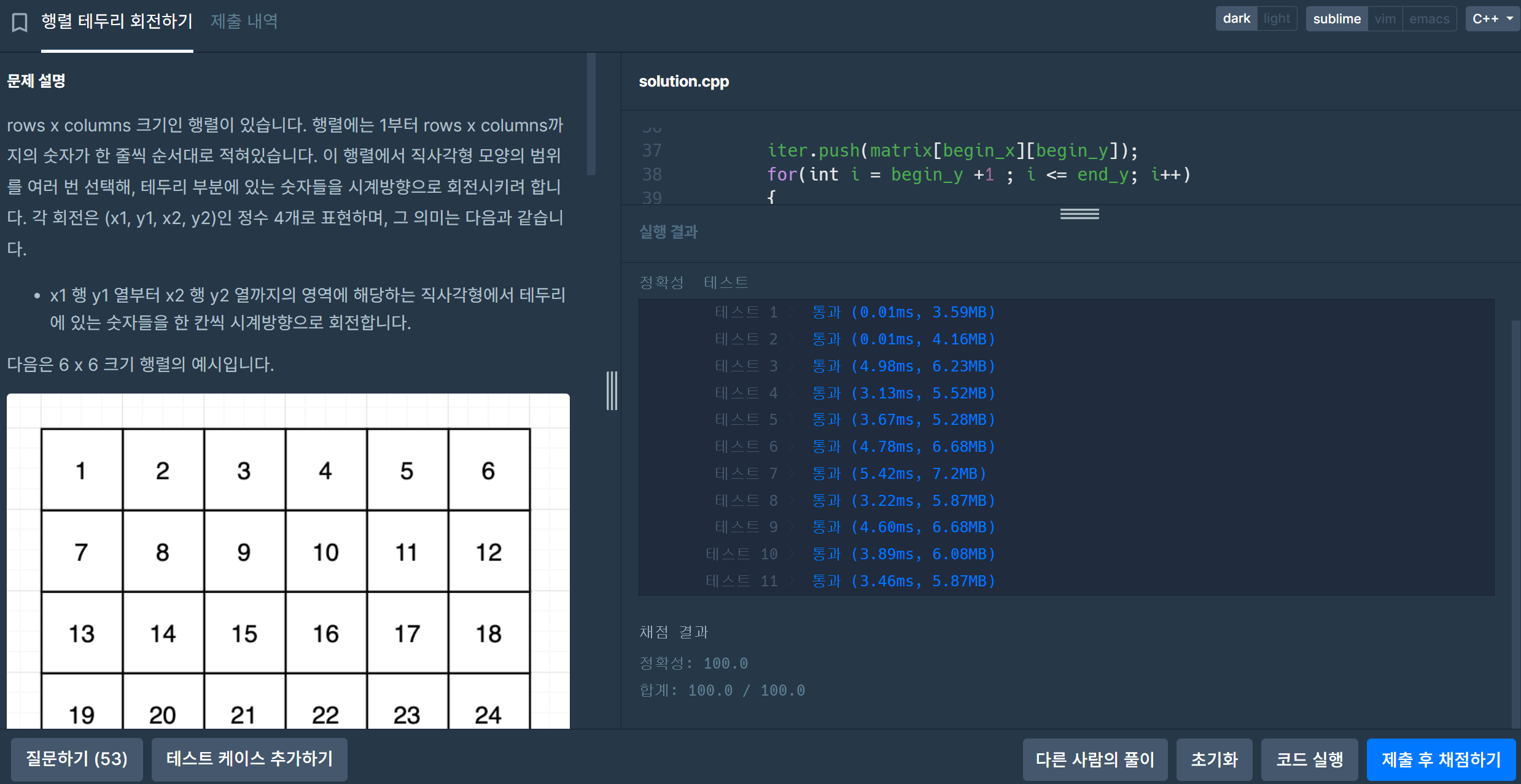1521x784 pixels.
Task: Click 테스트 케이스 추가하기 button
Action: pyautogui.click(x=249, y=759)
